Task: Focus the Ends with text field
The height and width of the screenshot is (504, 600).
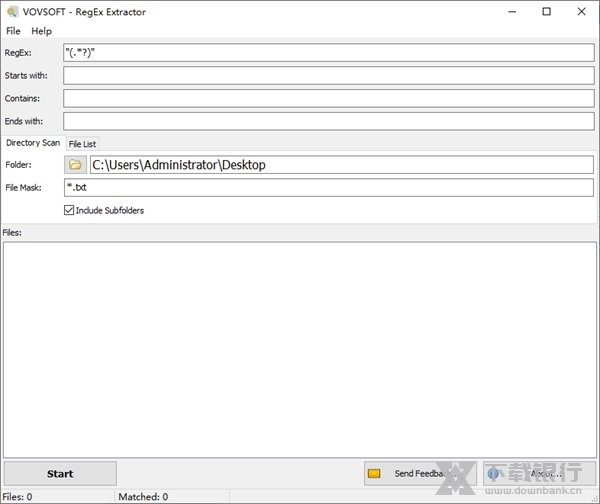Action: (329, 121)
